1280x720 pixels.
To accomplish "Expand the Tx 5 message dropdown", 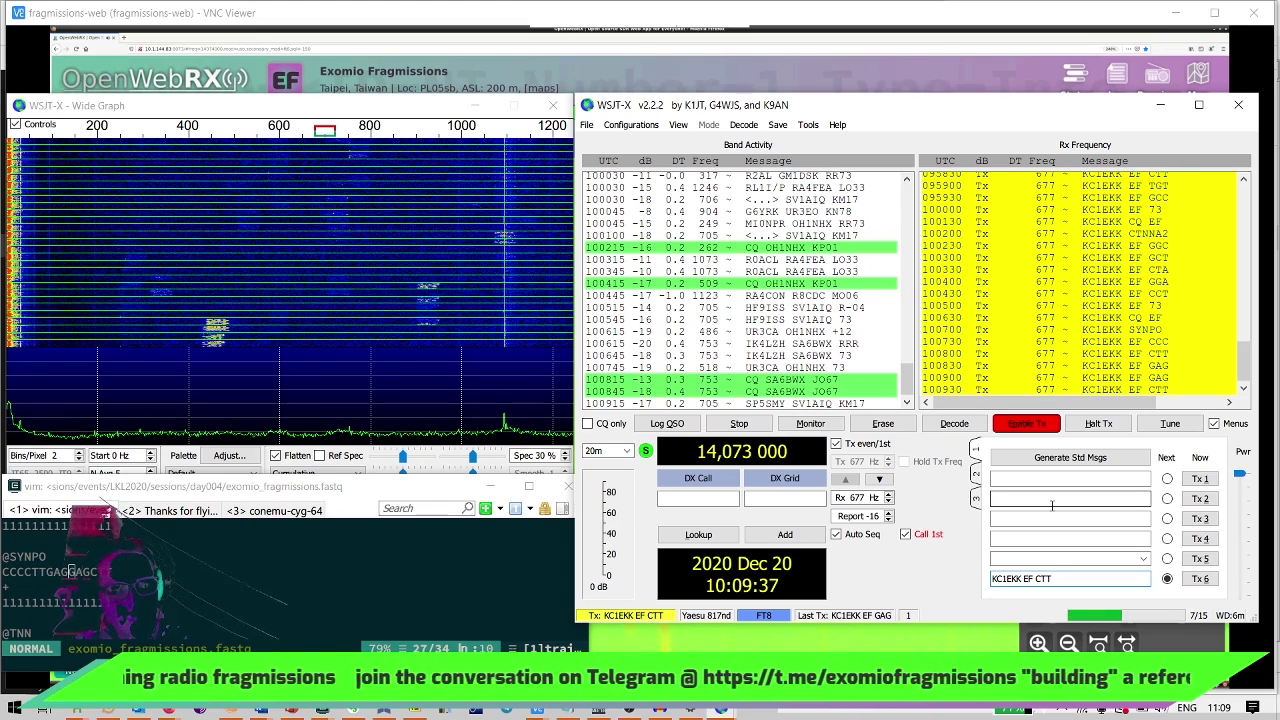I will [x=1143, y=559].
